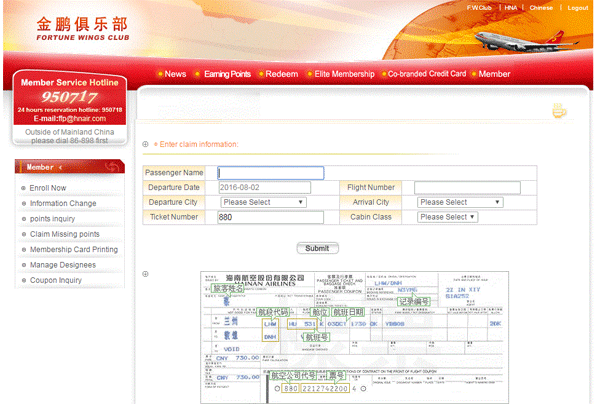Click the Enter claim information heading
This screenshot has height=404, width=600.
(x=199, y=144)
